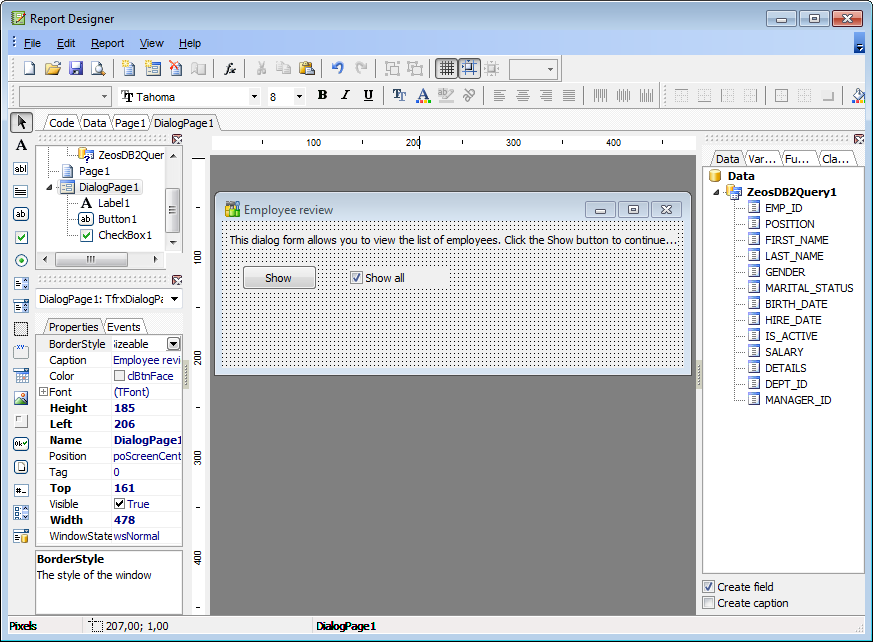Apply Italic formatting button

pos(345,95)
